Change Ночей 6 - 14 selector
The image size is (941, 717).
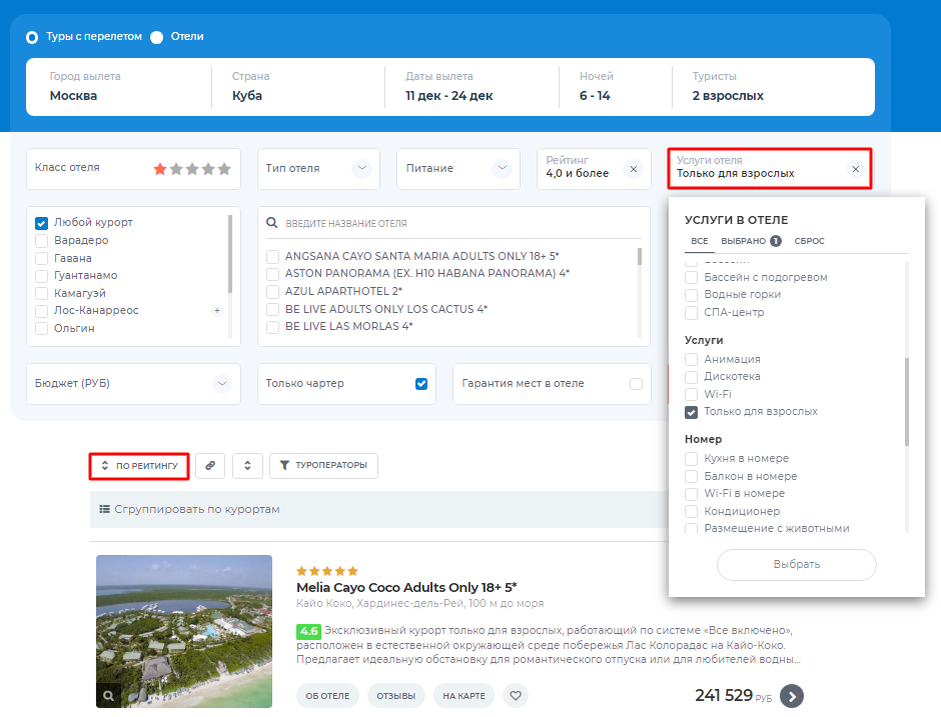click(x=615, y=87)
